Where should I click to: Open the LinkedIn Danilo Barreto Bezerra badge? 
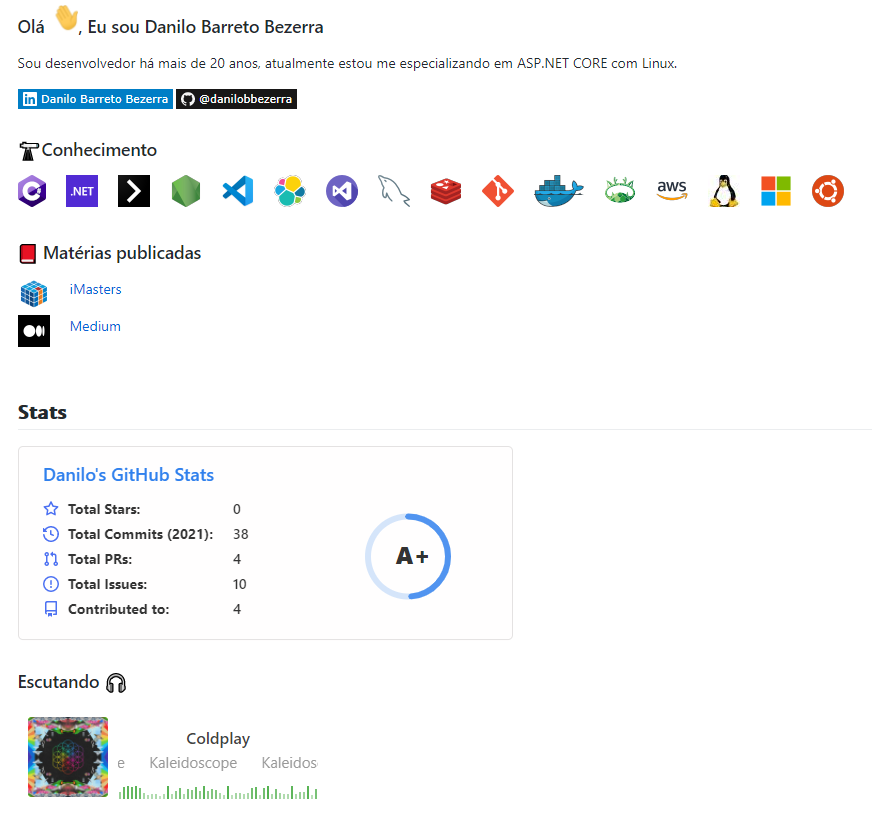(x=95, y=99)
